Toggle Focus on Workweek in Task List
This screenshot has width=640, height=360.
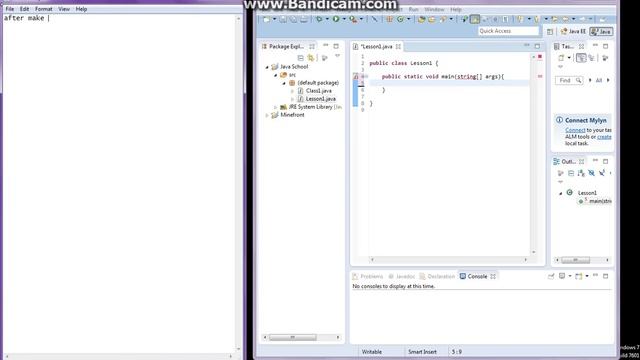[x=605, y=58]
